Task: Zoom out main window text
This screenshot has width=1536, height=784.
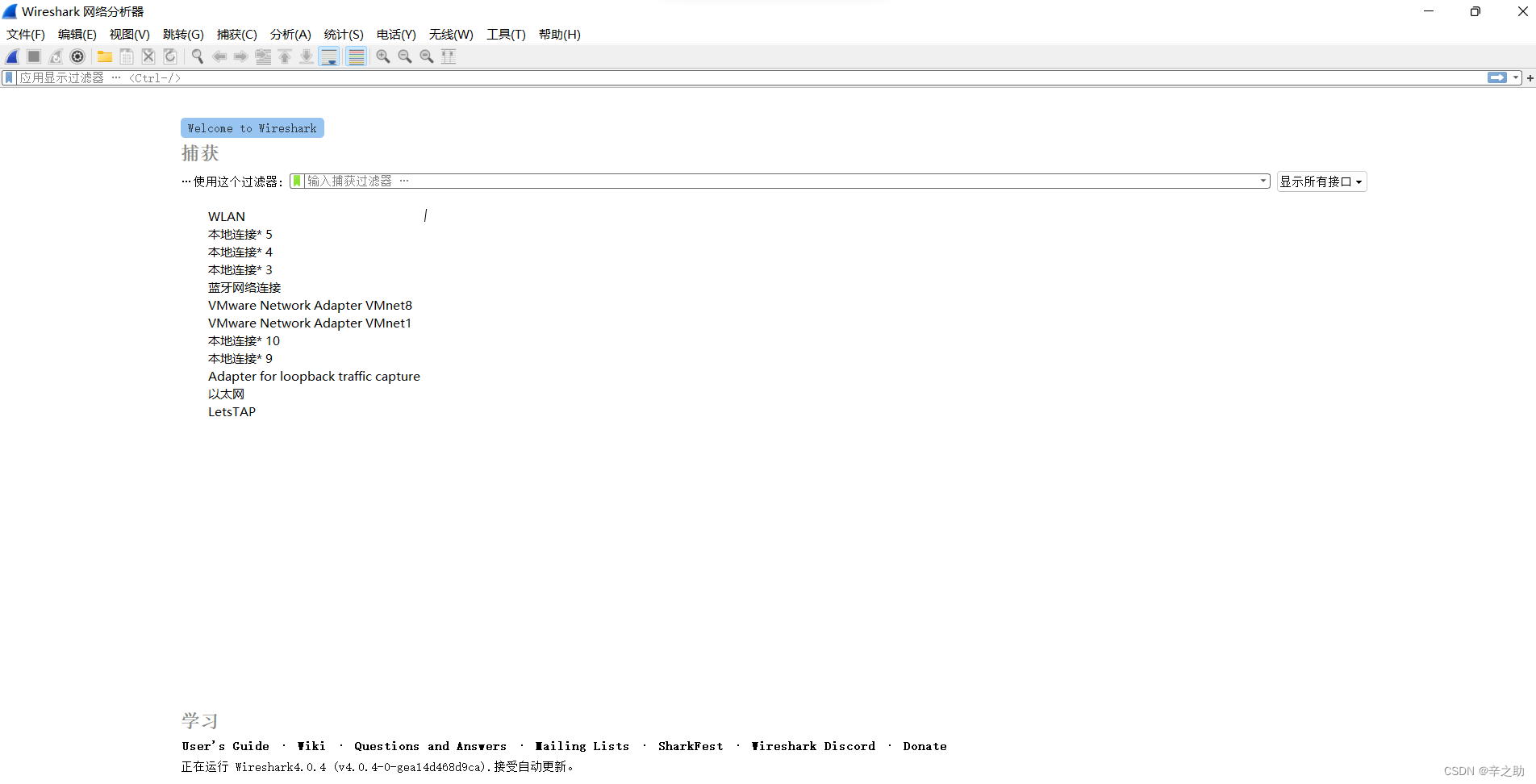Action: 405,56
